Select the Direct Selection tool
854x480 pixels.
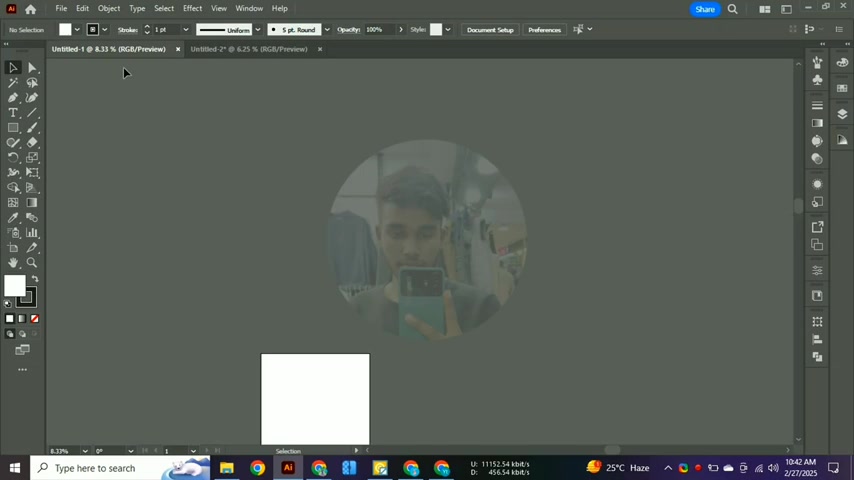click(x=32, y=68)
